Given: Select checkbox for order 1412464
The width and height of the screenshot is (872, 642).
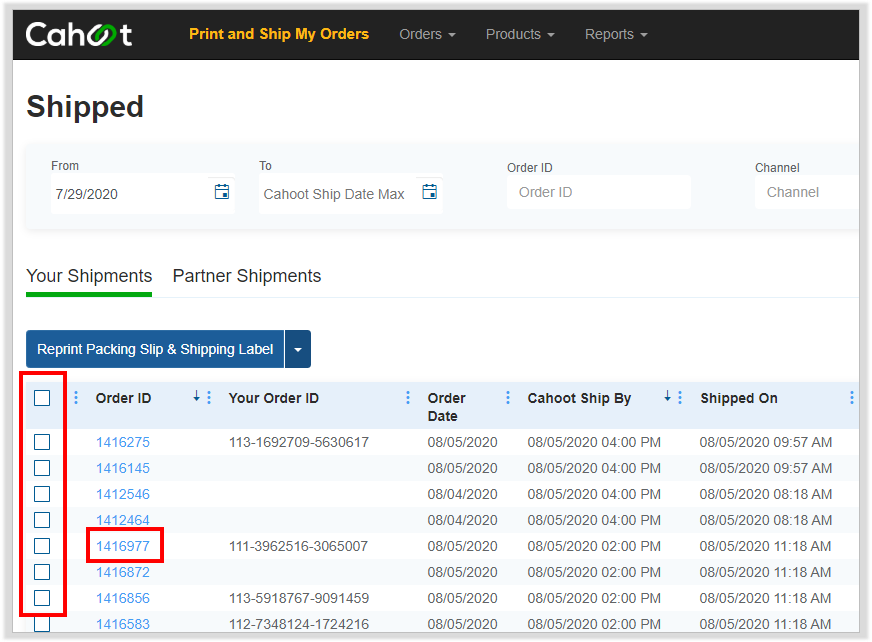Looking at the screenshot, I should pos(42,520).
